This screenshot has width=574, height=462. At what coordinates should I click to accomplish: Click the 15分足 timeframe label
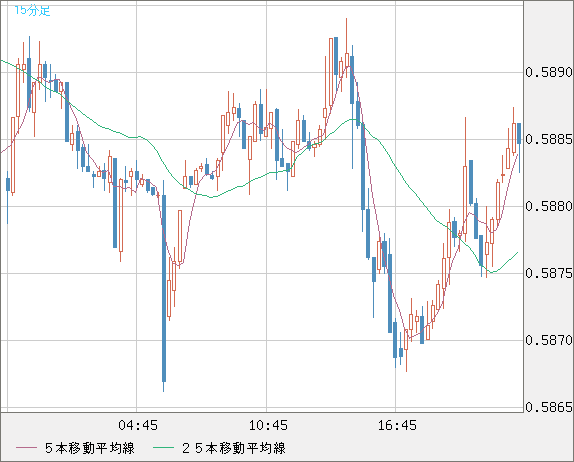[x=32, y=11]
